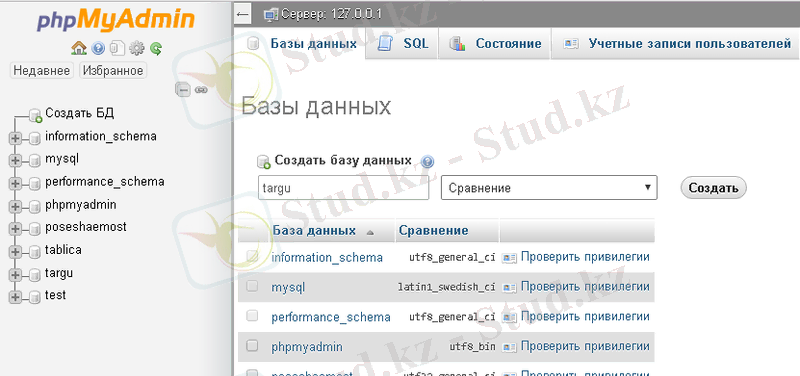Open phpmyadmin database link in the table
The image size is (800, 376).
click(x=307, y=347)
